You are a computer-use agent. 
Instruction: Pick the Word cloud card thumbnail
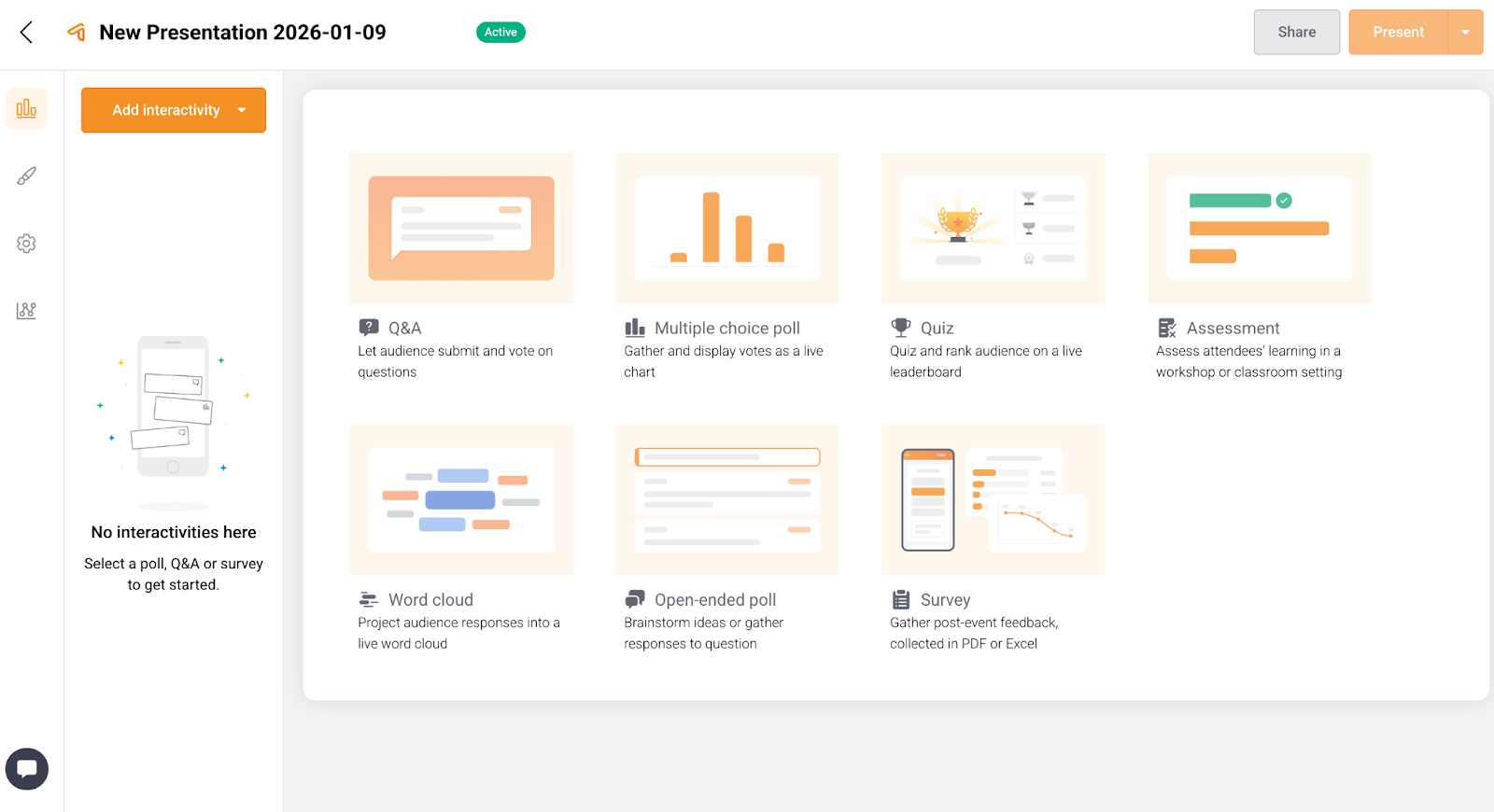tap(461, 500)
